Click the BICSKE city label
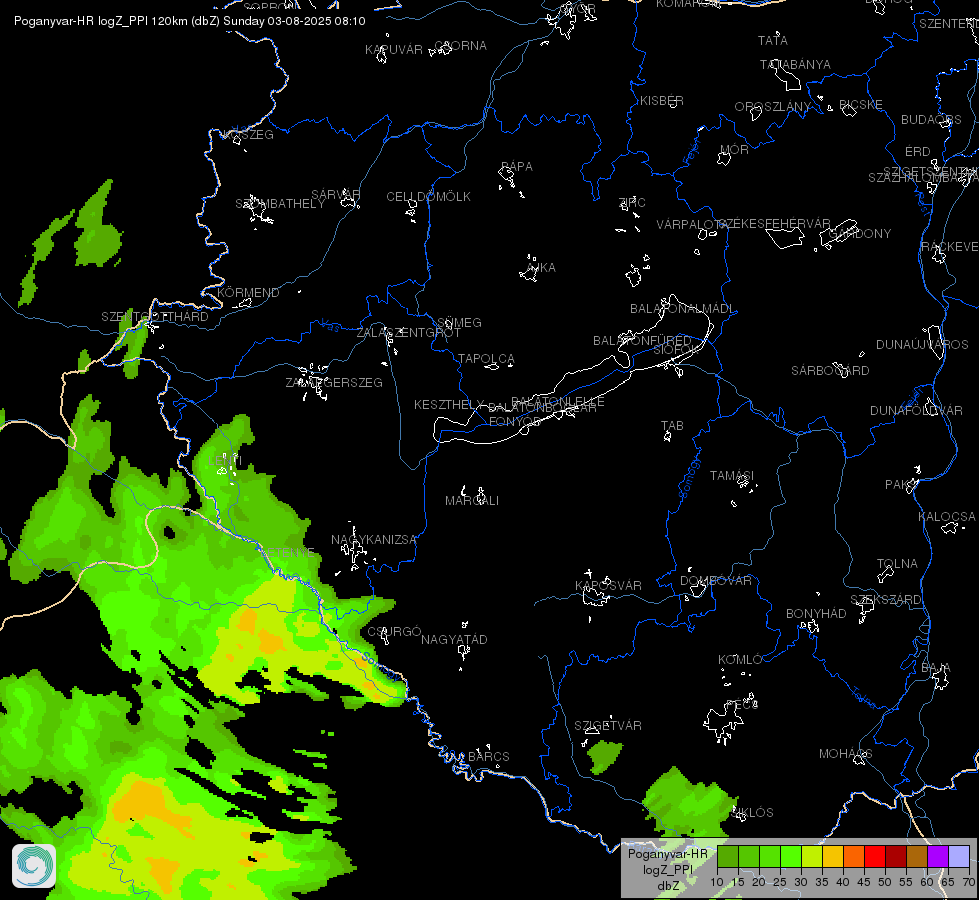This screenshot has width=979, height=900. 860,105
